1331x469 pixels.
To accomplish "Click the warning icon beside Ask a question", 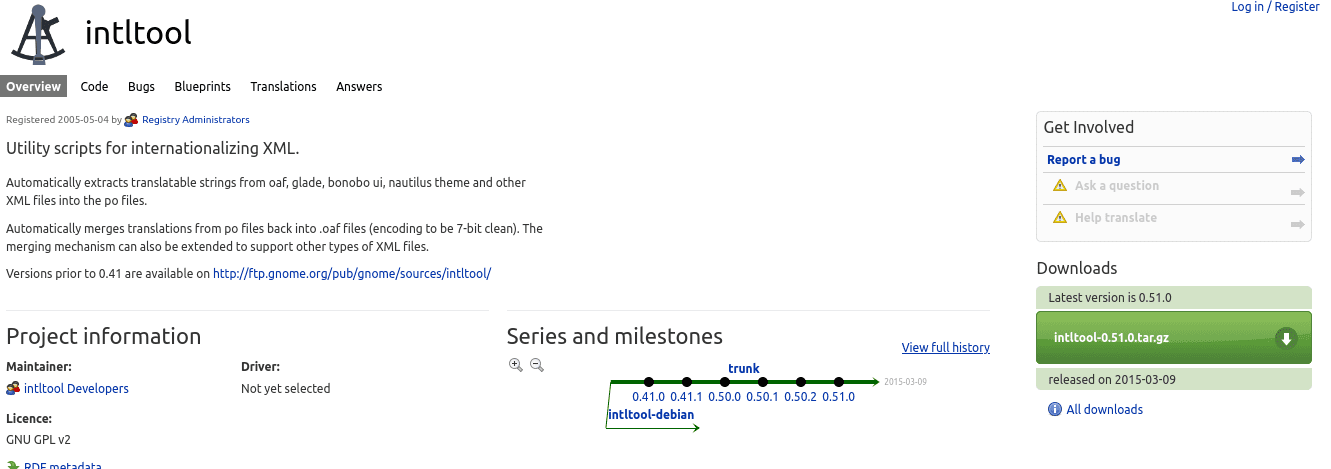I will [1060, 186].
